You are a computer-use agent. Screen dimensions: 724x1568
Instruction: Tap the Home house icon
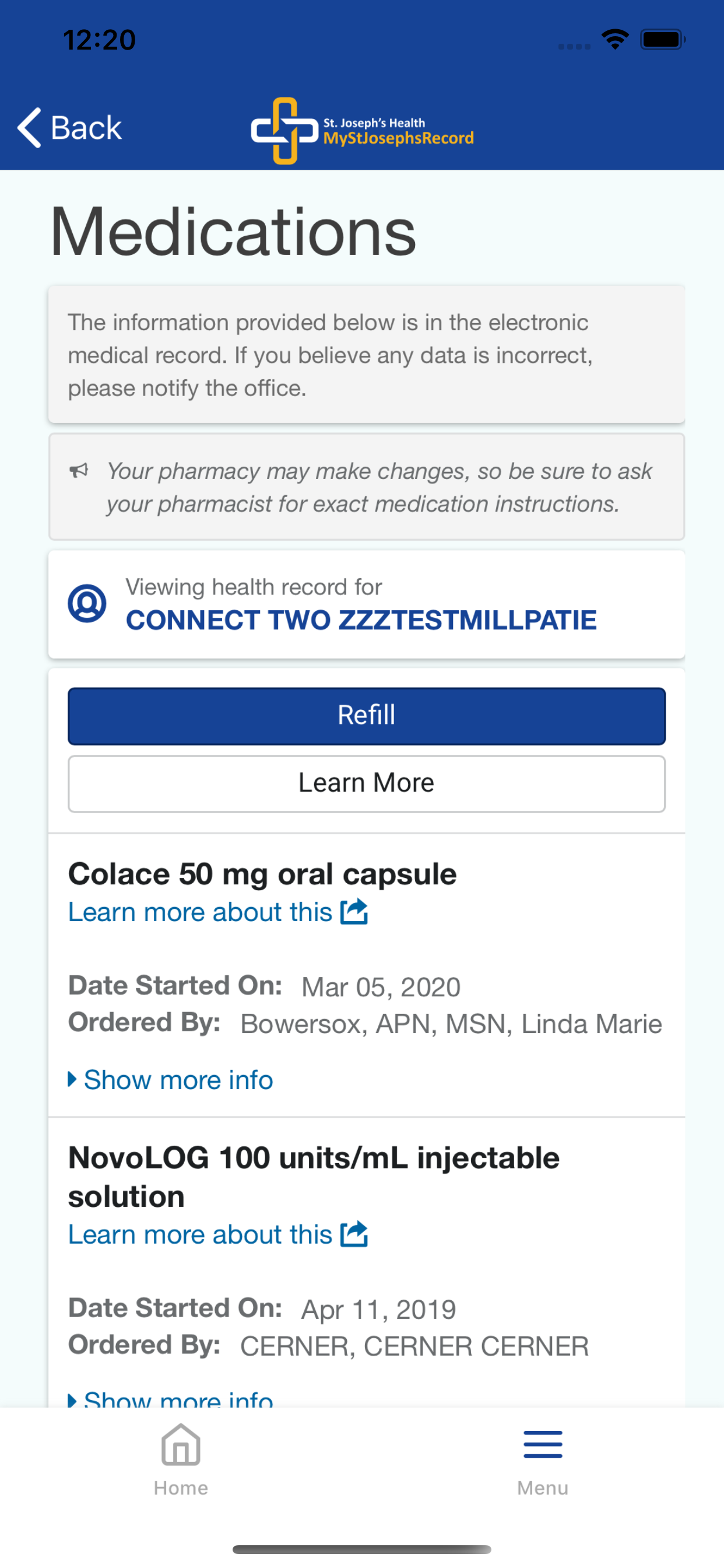click(x=181, y=1444)
